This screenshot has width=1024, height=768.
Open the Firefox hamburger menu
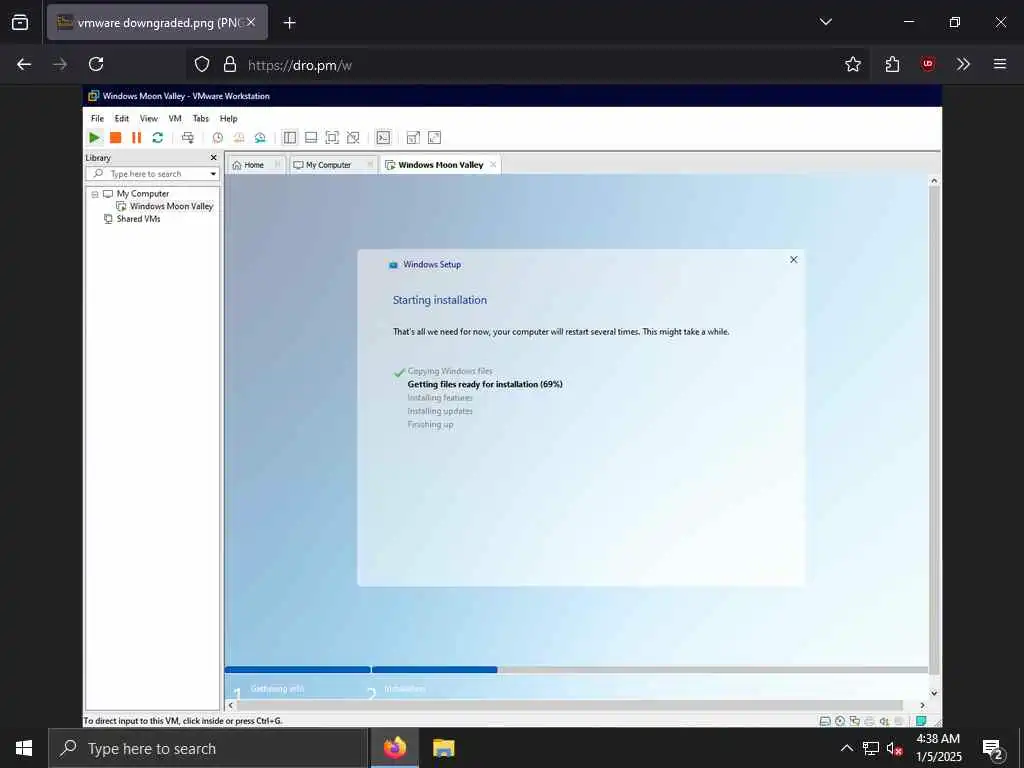point(999,64)
